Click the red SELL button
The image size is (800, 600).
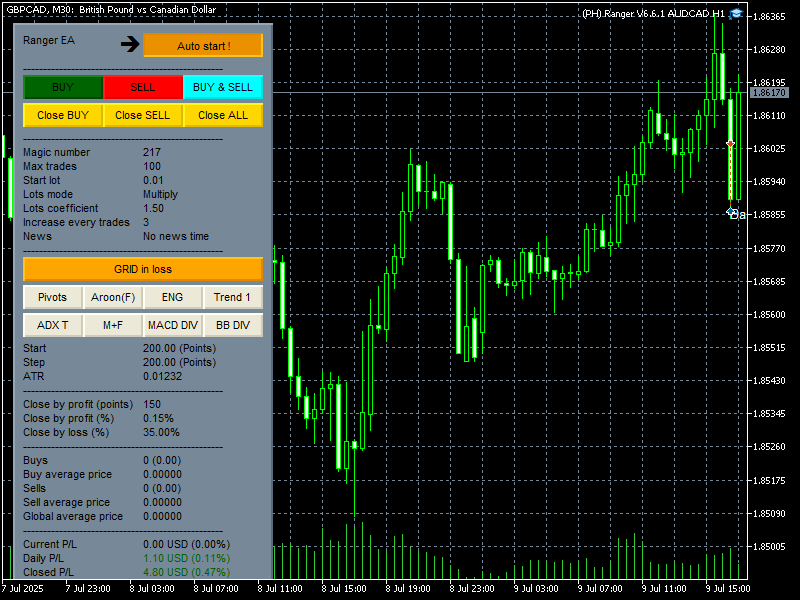point(143,87)
